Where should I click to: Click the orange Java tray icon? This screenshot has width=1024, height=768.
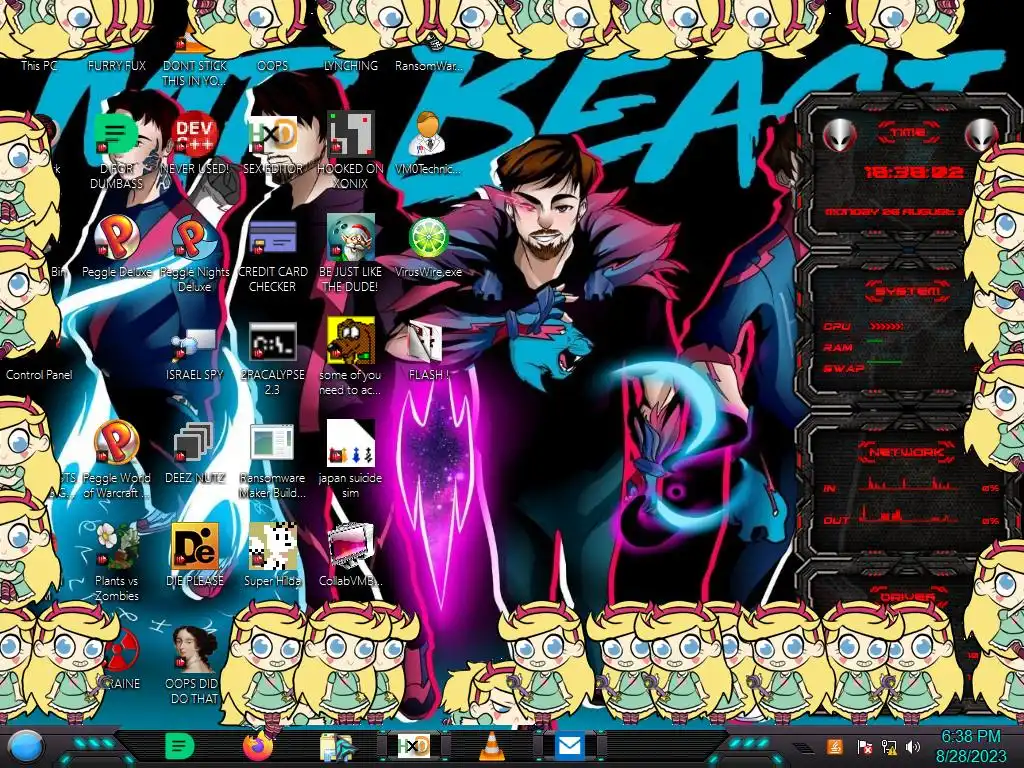click(834, 747)
